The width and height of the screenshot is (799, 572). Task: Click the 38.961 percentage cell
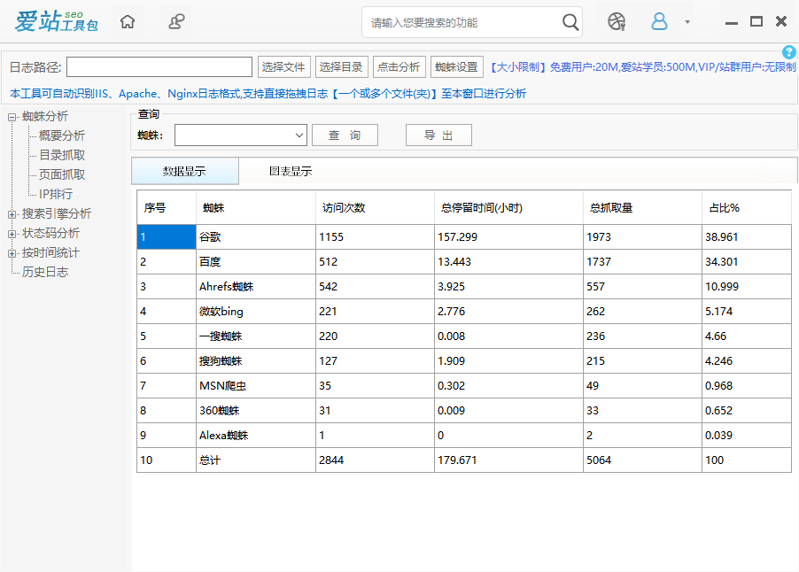pos(747,237)
